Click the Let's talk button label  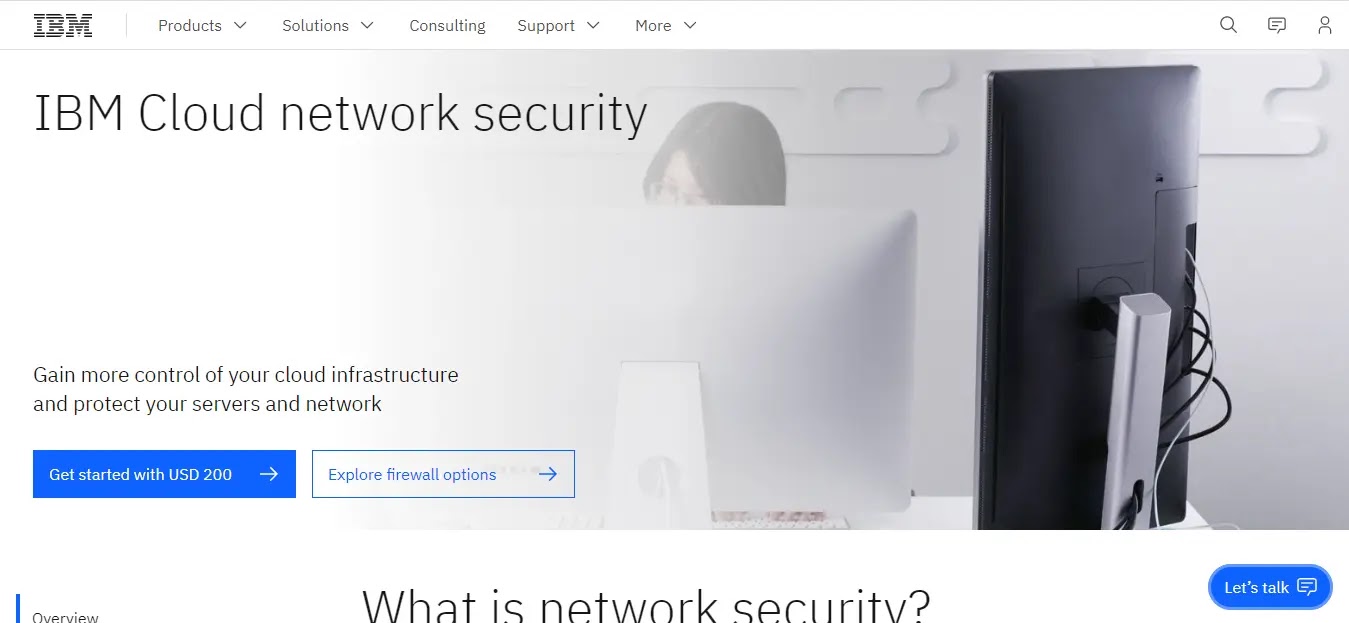click(x=1256, y=587)
